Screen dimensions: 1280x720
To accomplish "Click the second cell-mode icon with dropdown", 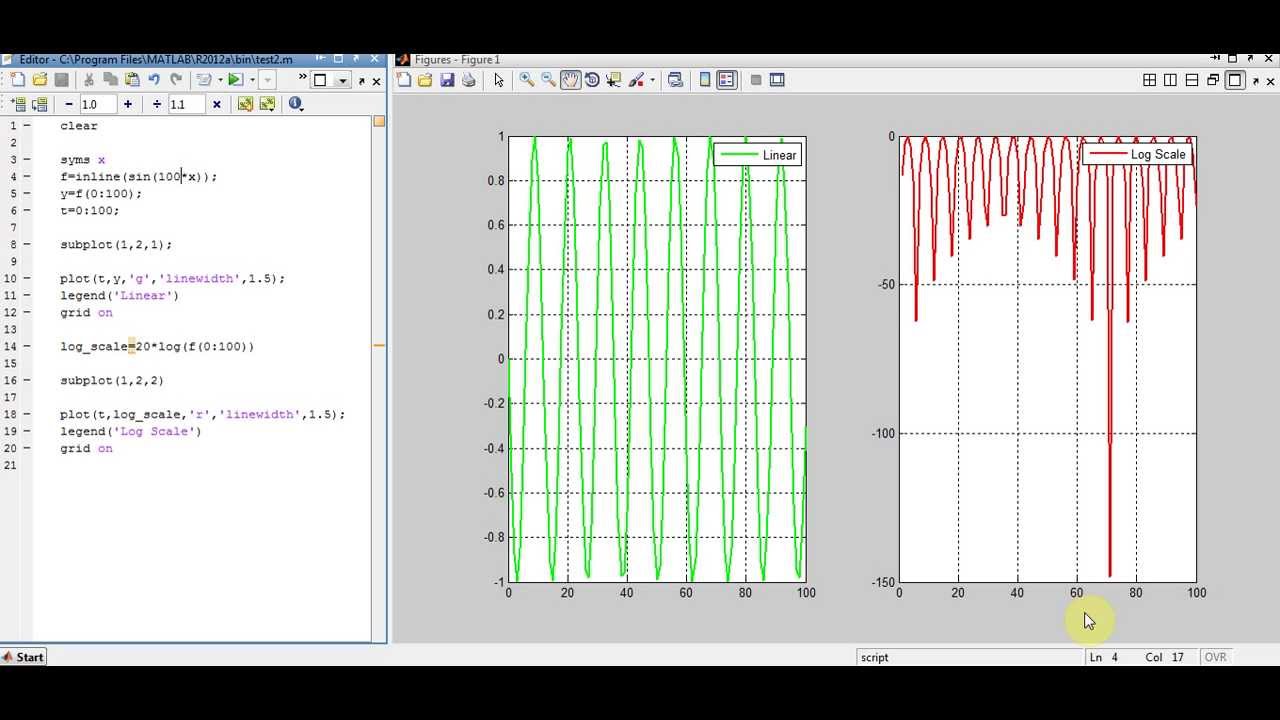I will coord(267,104).
